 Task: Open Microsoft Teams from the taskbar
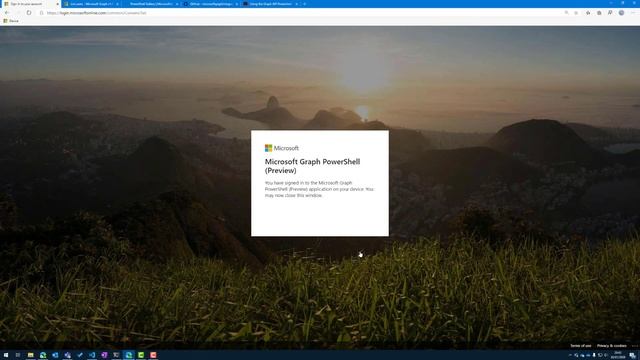(x=67, y=355)
